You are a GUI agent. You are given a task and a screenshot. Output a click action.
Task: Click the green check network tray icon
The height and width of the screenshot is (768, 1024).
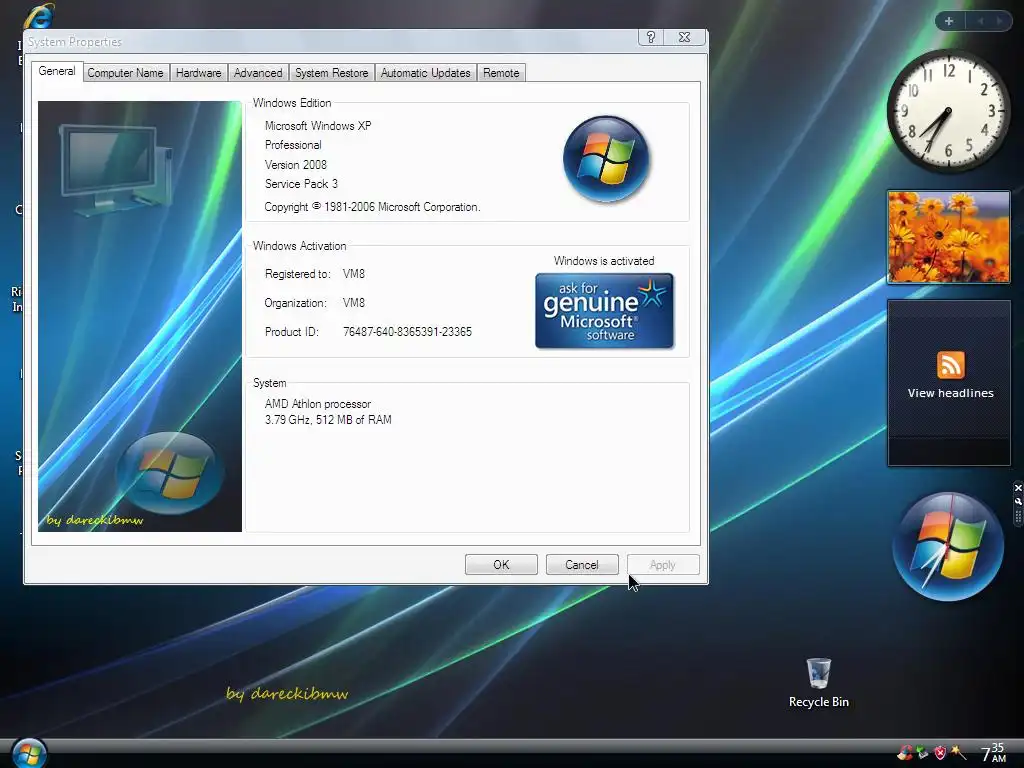tap(922, 752)
